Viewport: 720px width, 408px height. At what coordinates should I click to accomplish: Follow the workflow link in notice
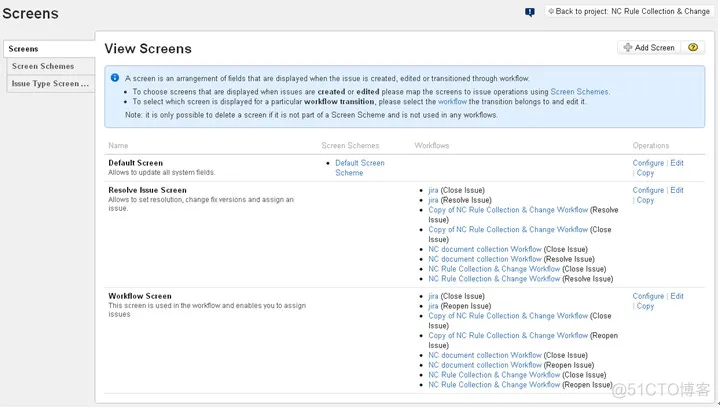coord(452,102)
